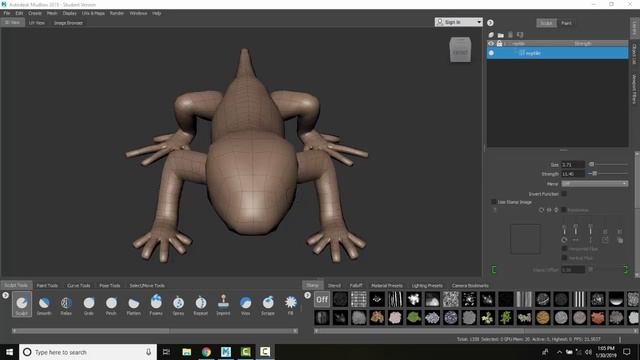Viewport: 640px width, 360px height.
Task: Select the orange sphere stamp thumbnail
Action: (x=542, y=318)
